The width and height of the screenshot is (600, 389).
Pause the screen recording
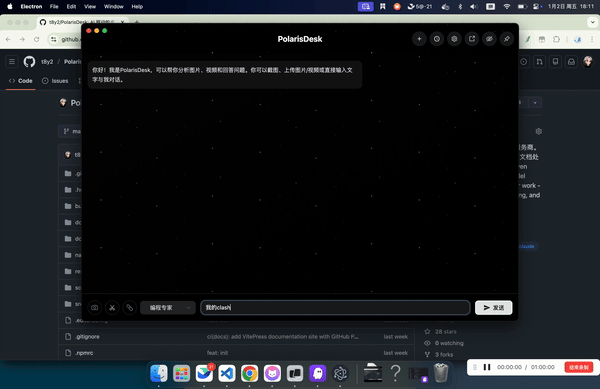487,367
